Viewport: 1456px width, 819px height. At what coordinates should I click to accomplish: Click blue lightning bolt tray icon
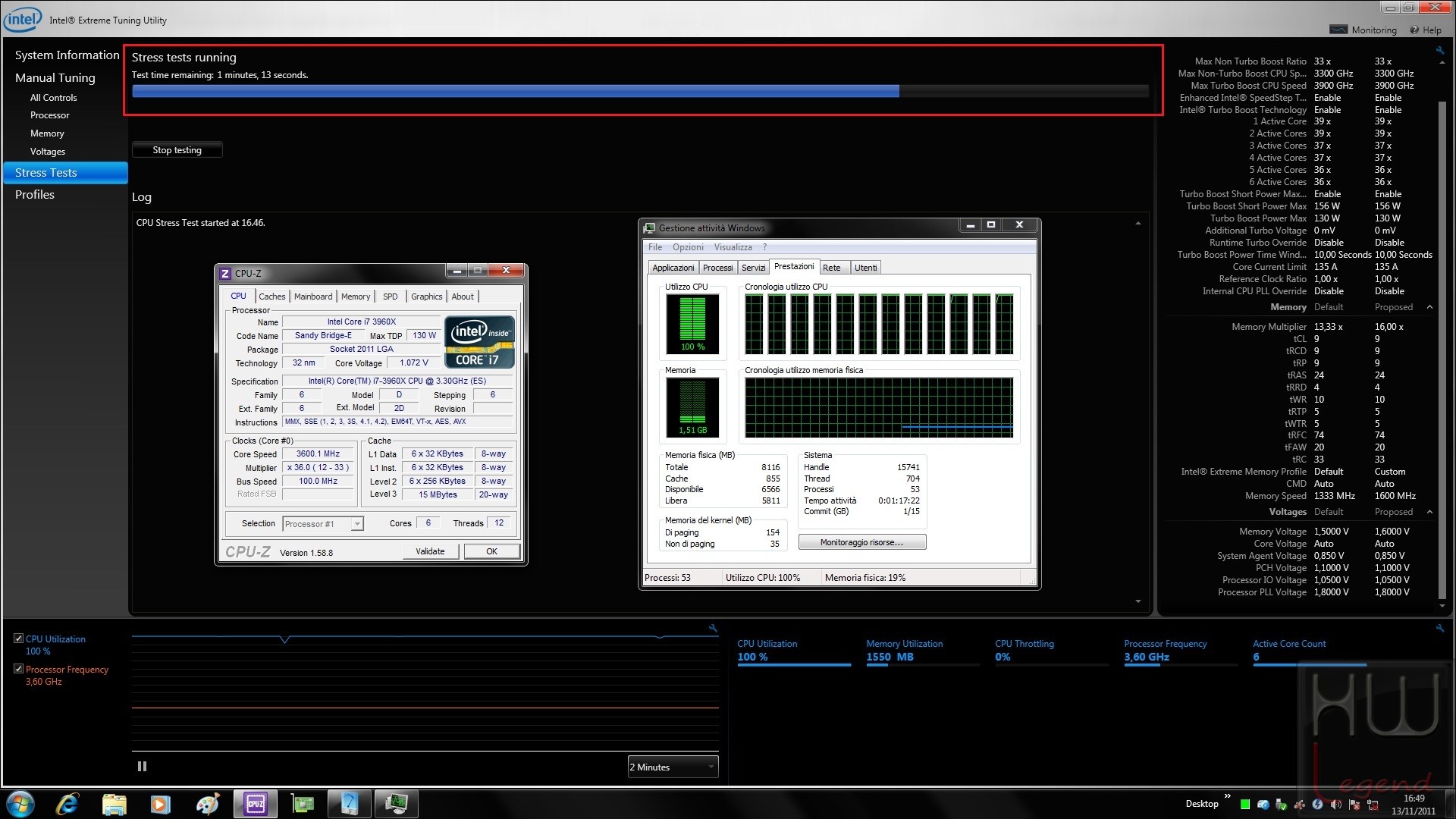pyautogui.click(x=1317, y=805)
